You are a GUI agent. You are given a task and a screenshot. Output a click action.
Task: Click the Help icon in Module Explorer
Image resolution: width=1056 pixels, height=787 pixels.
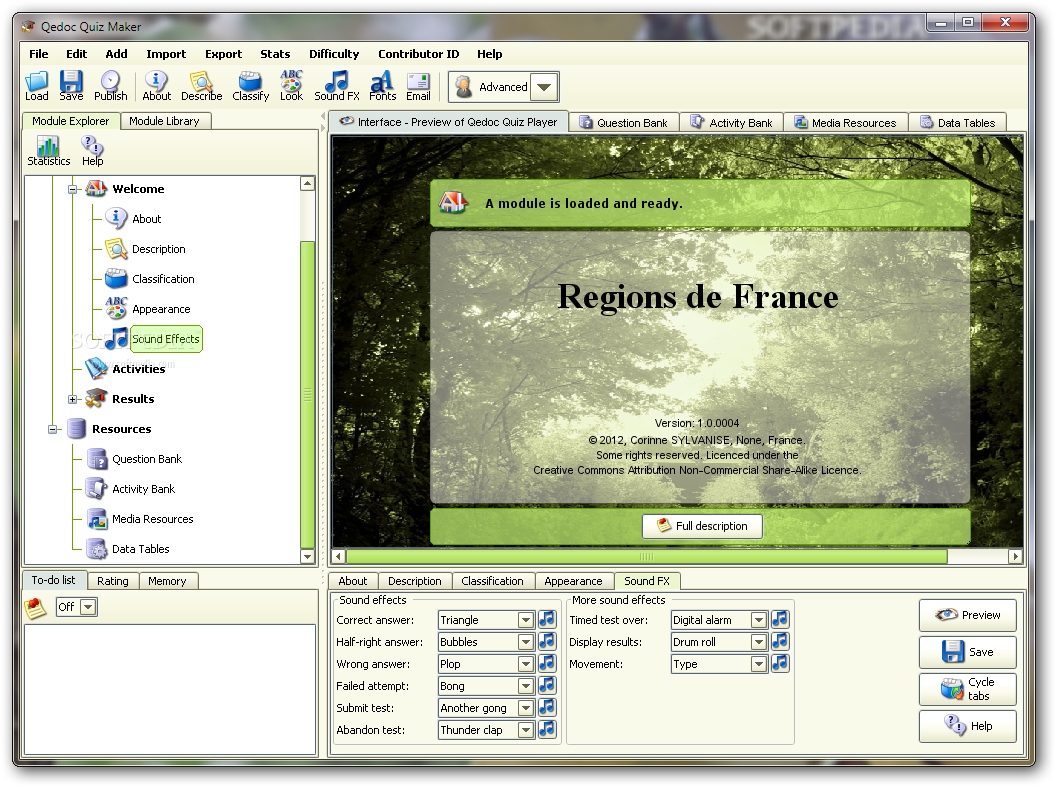[x=92, y=151]
